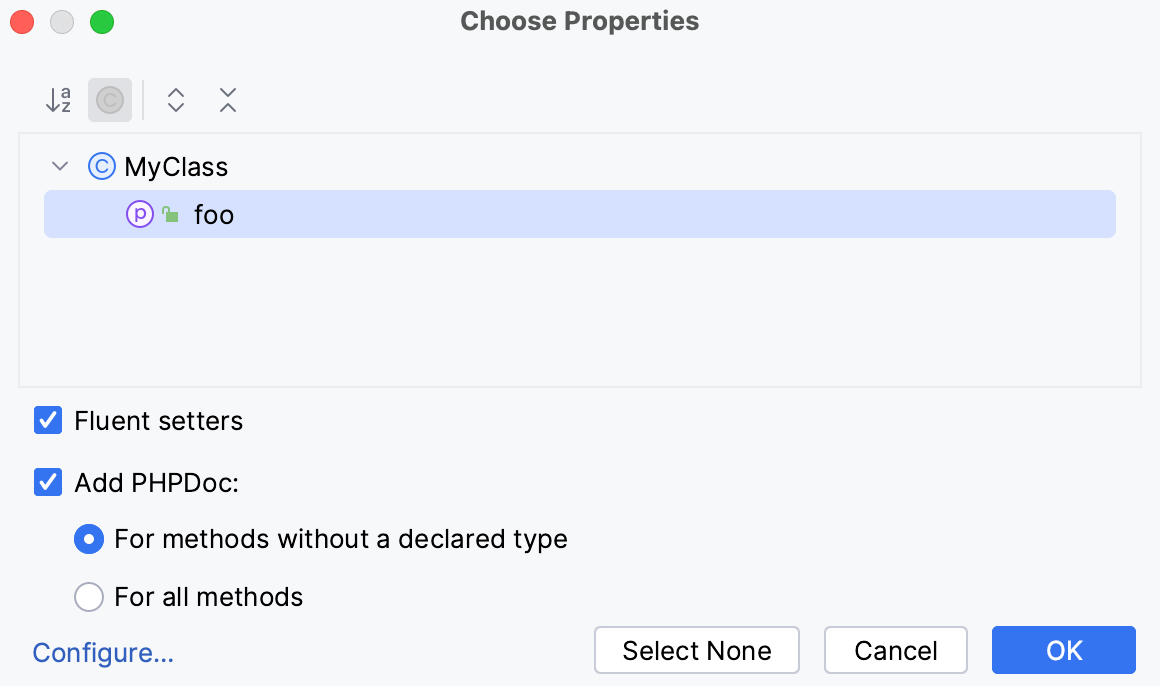Open the Configure link
This screenshot has height=686, width=1160.
pyautogui.click(x=103, y=652)
